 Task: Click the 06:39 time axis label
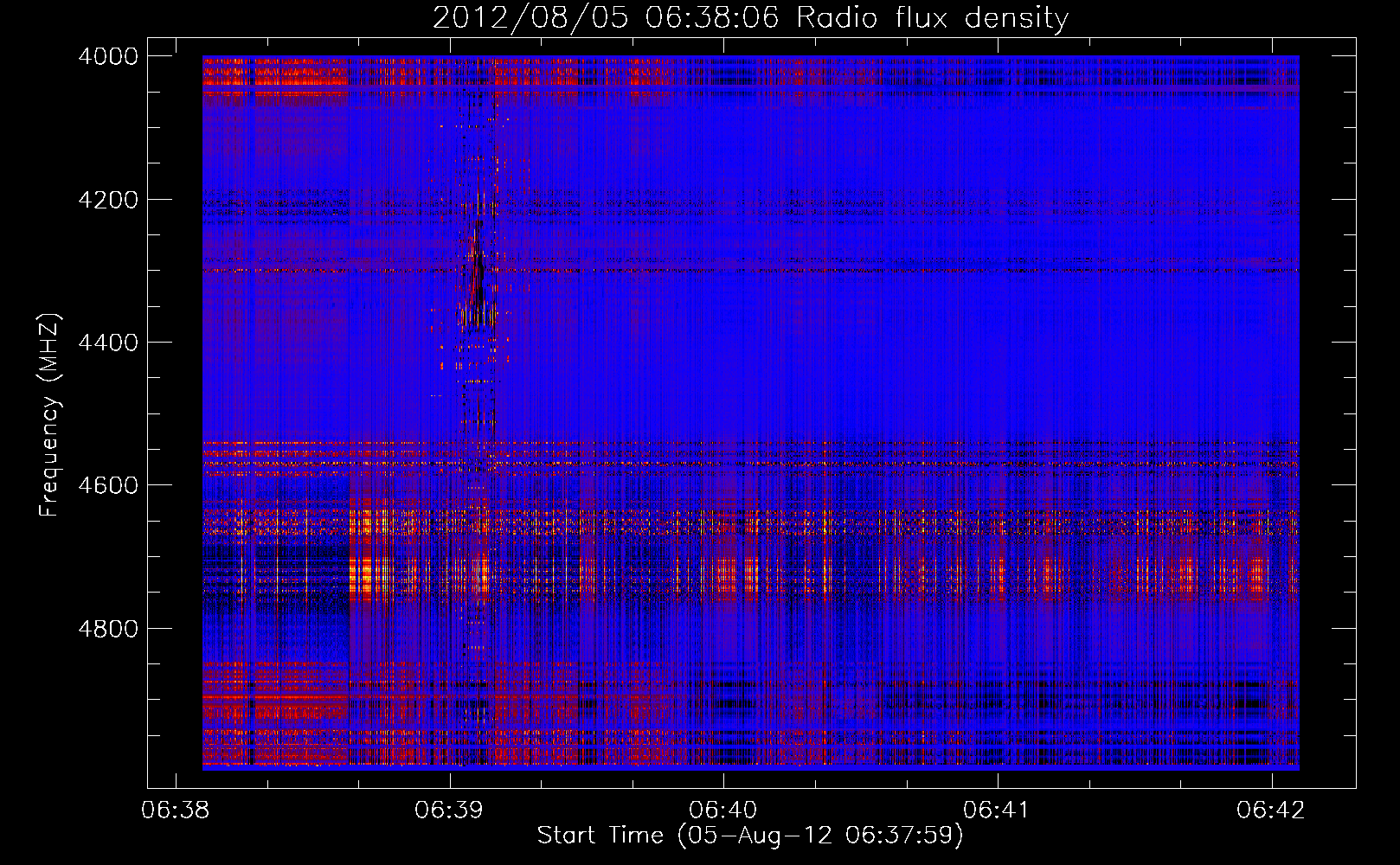(x=449, y=811)
